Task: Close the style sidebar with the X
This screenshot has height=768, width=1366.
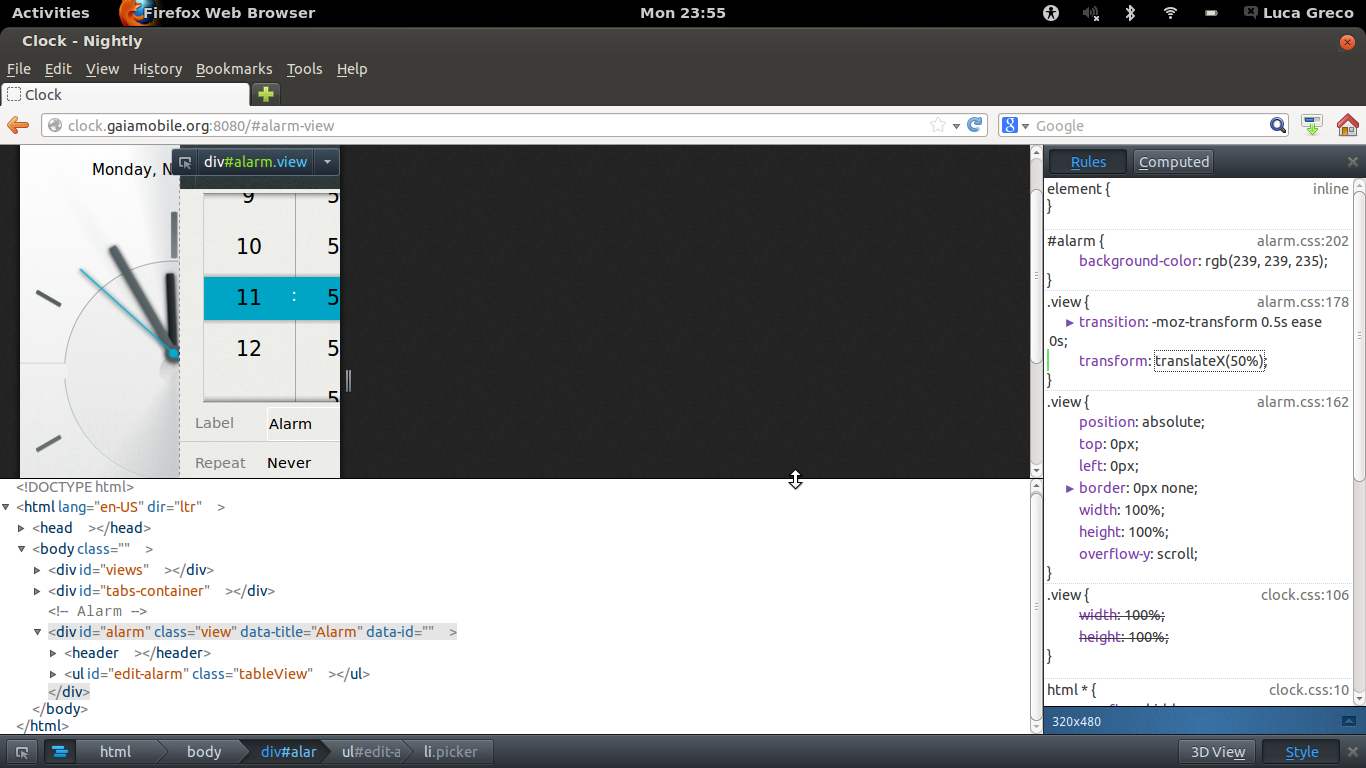Action: [1352, 161]
